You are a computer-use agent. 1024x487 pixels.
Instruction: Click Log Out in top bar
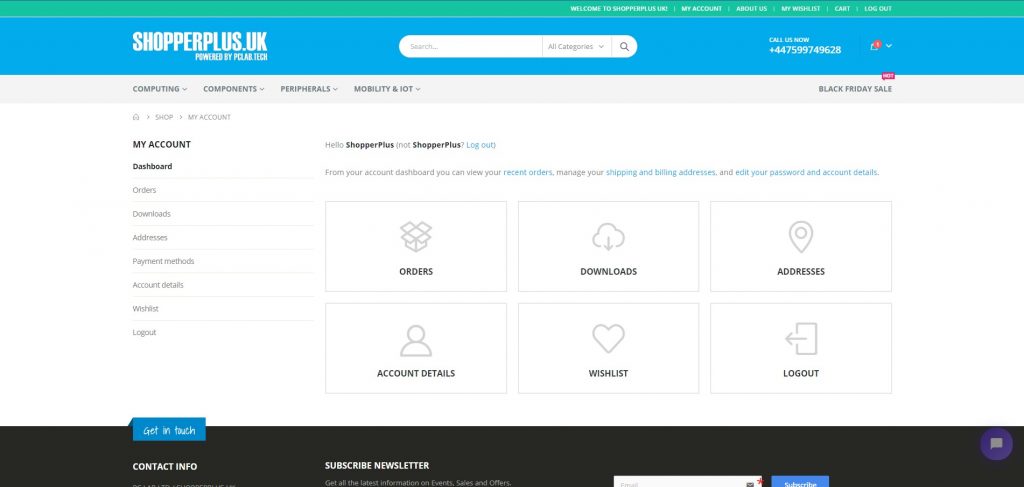(x=878, y=8)
